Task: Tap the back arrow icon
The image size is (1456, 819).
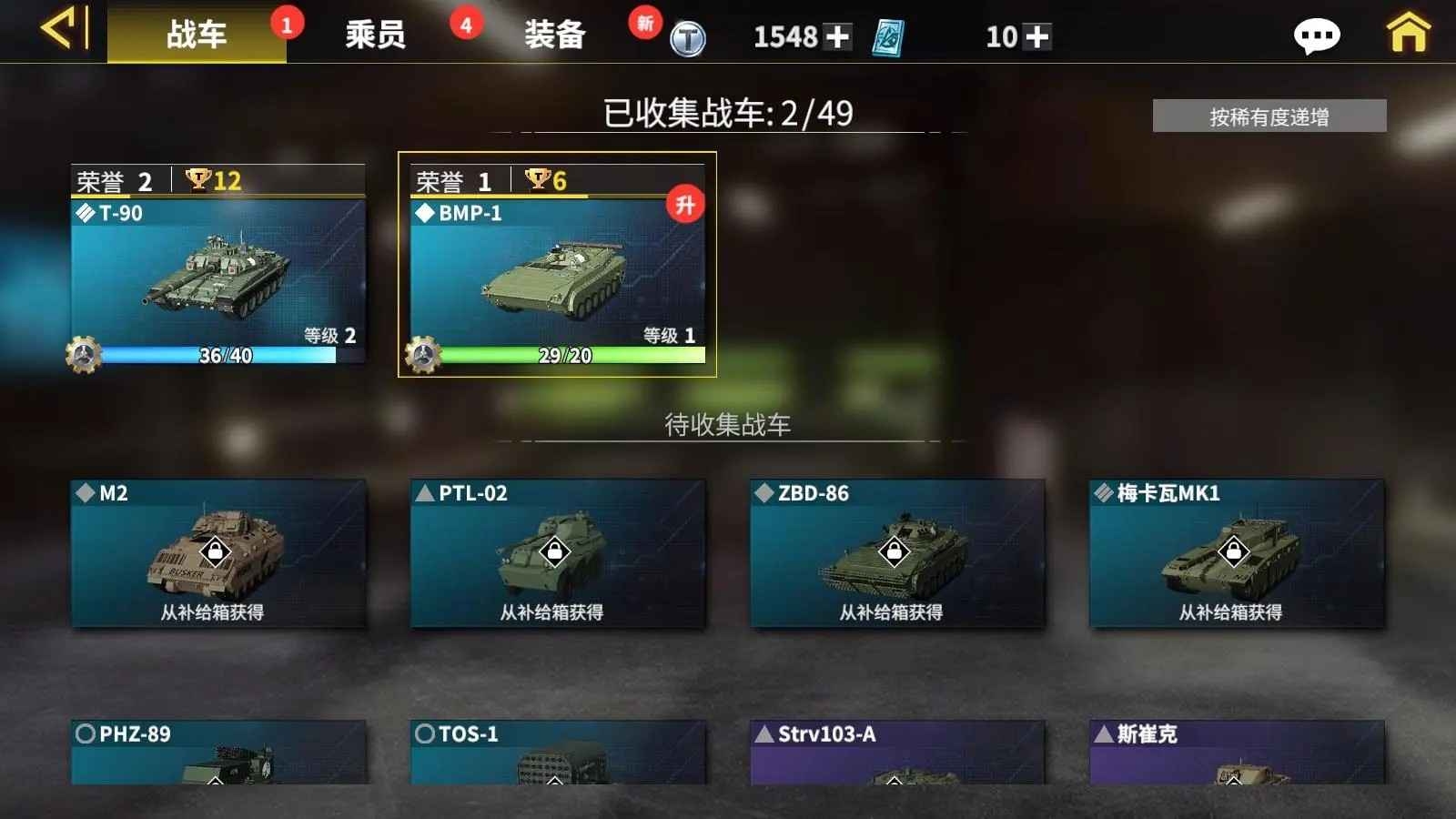Action: (64, 28)
